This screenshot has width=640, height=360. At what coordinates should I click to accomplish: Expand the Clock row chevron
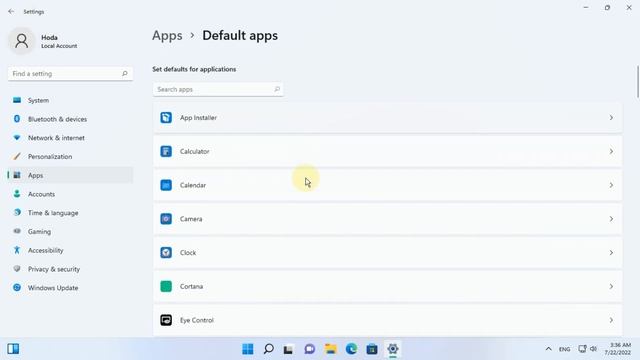tap(611, 253)
